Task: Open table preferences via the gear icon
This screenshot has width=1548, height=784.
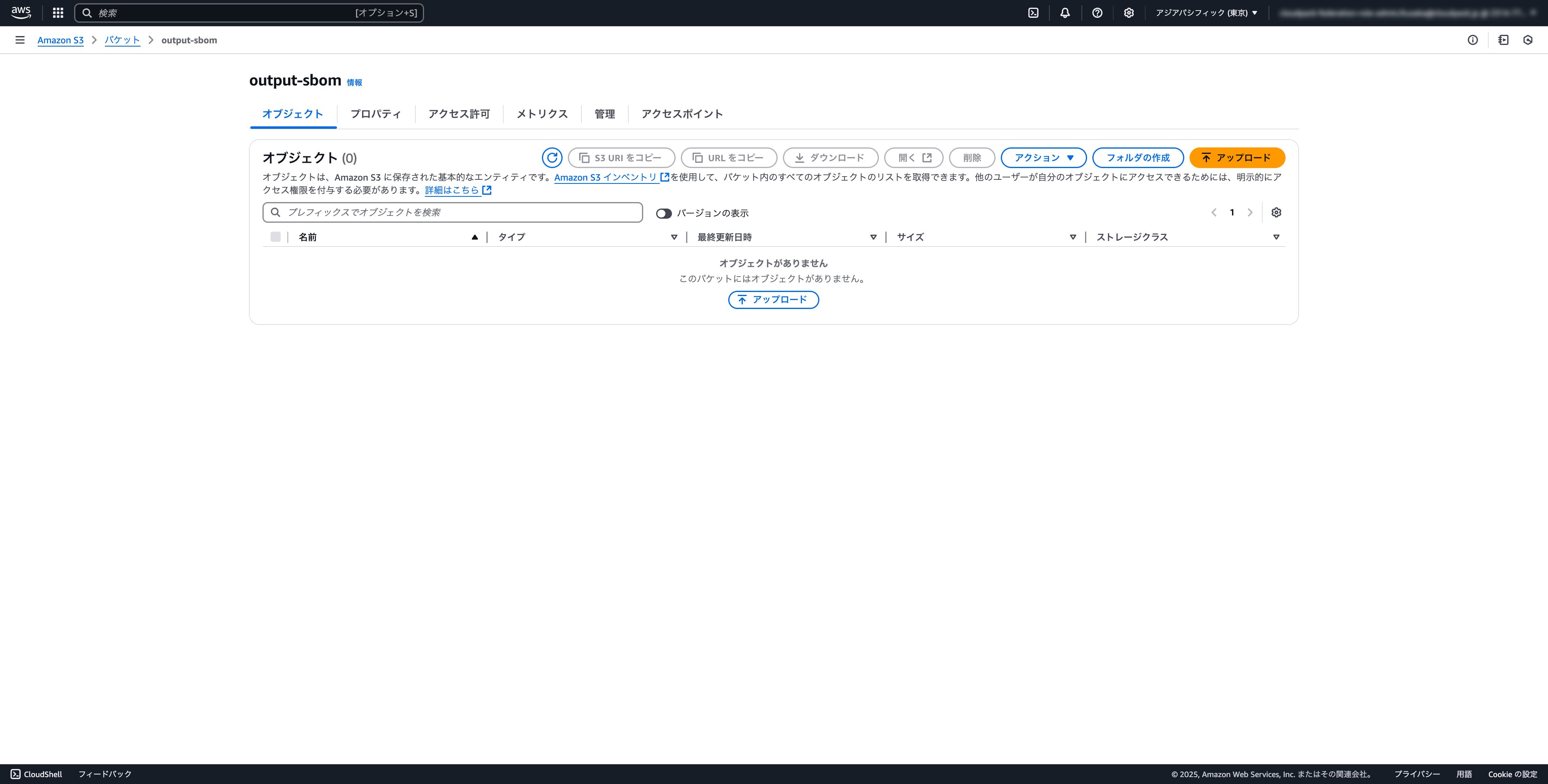Action: tap(1276, 212)
